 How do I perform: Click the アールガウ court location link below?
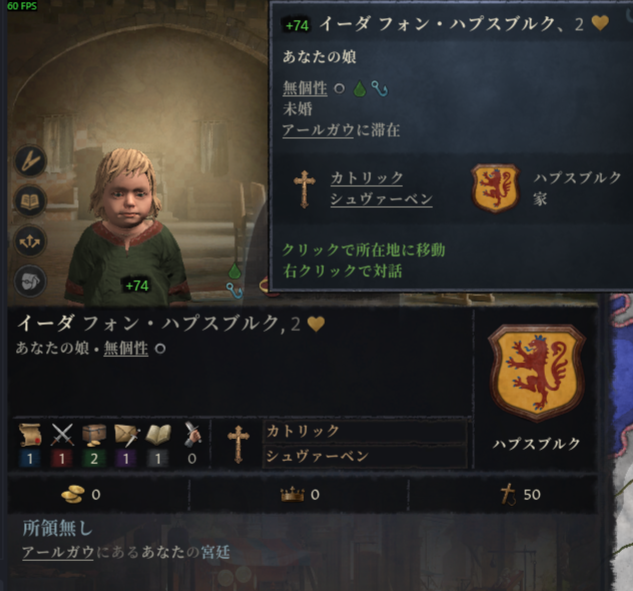point(58,552)
